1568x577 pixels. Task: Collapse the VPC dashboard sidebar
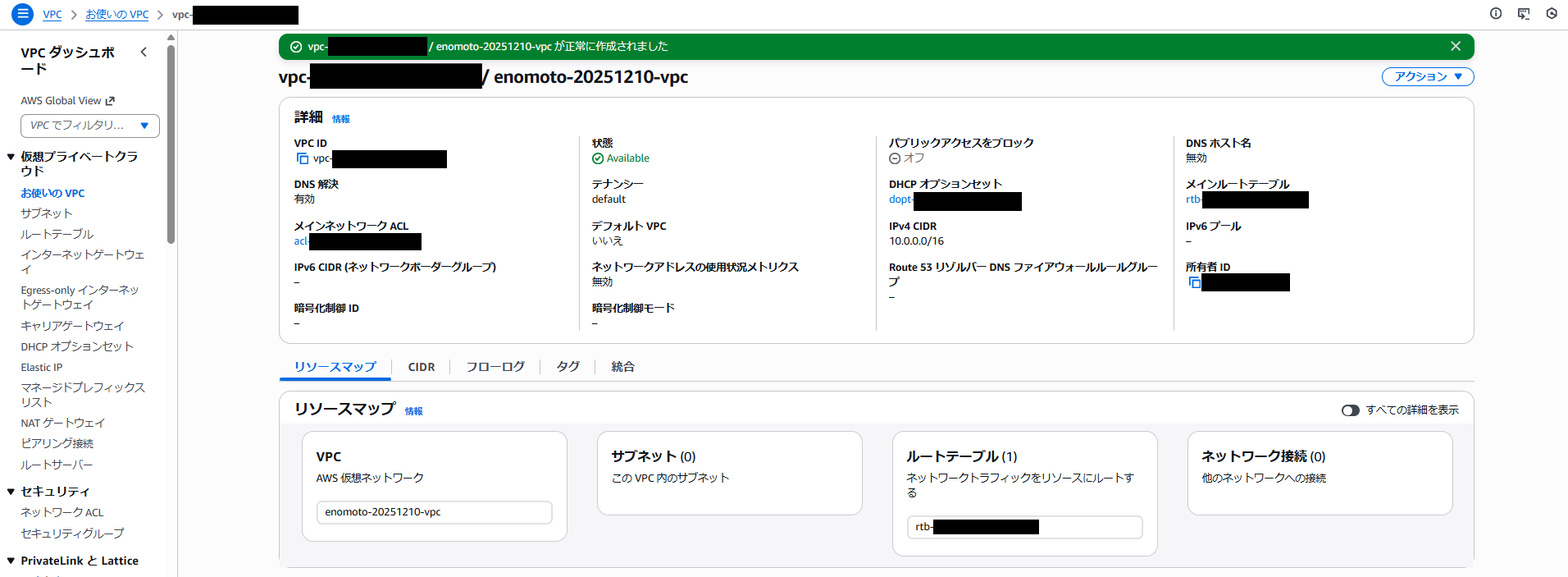coord(144,53)
